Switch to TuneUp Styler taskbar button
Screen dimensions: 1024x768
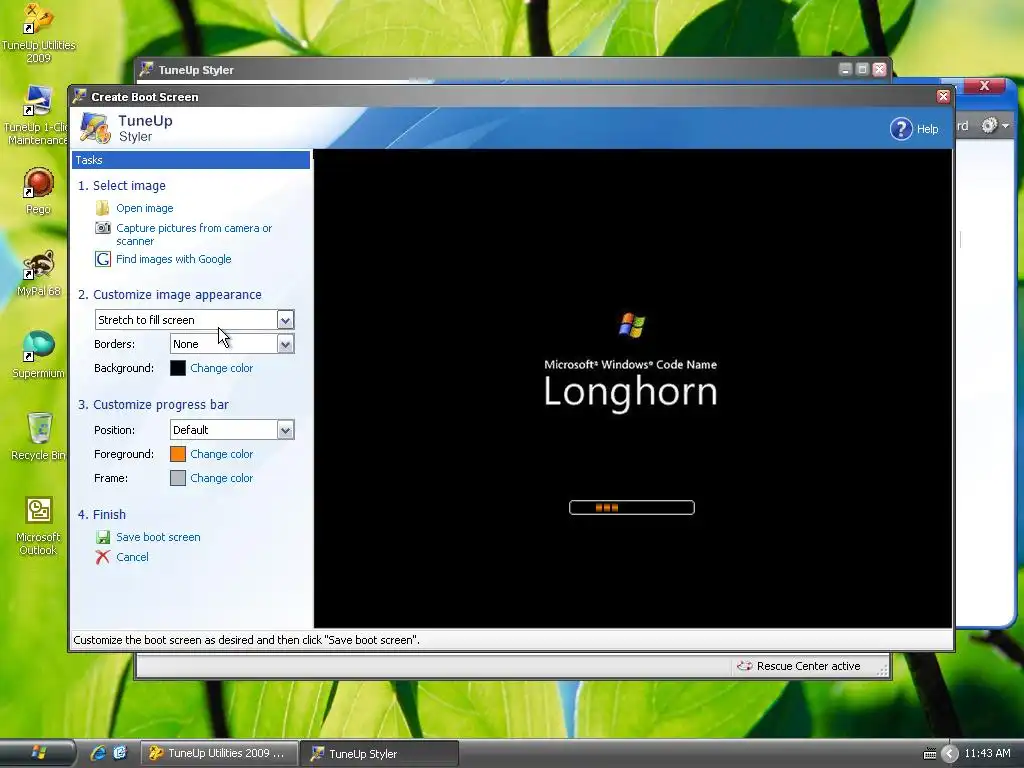tap(379, 754)
